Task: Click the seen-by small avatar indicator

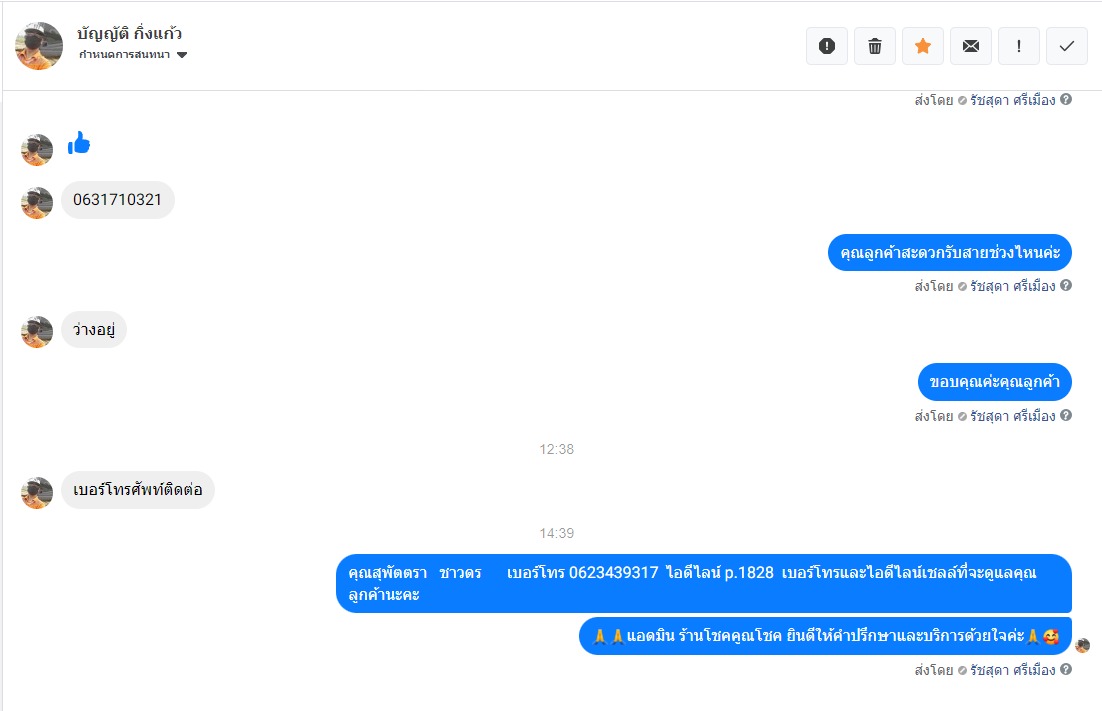Action: [x=1082, y=645]
